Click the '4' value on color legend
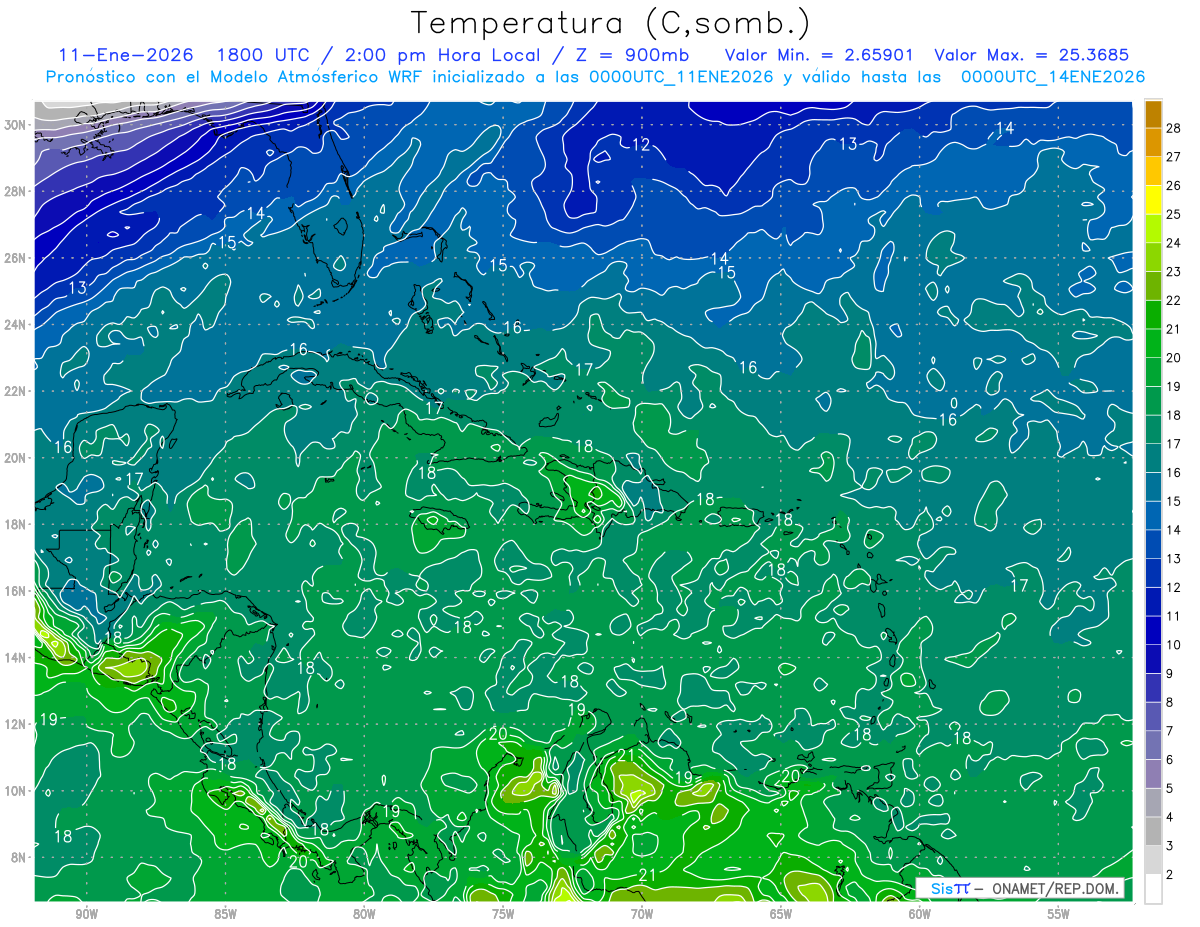This screenshot has height=927, width=1200. 1170,817
